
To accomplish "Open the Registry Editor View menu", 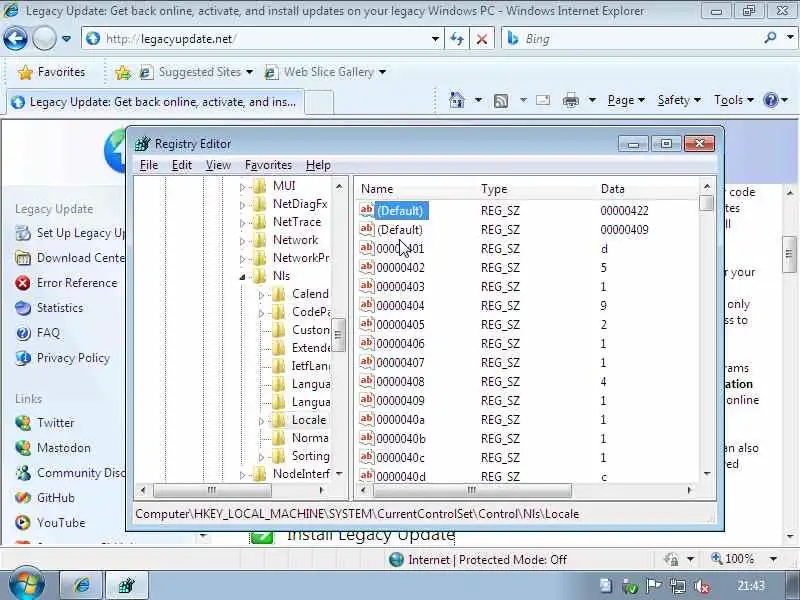I will point(218,165).
